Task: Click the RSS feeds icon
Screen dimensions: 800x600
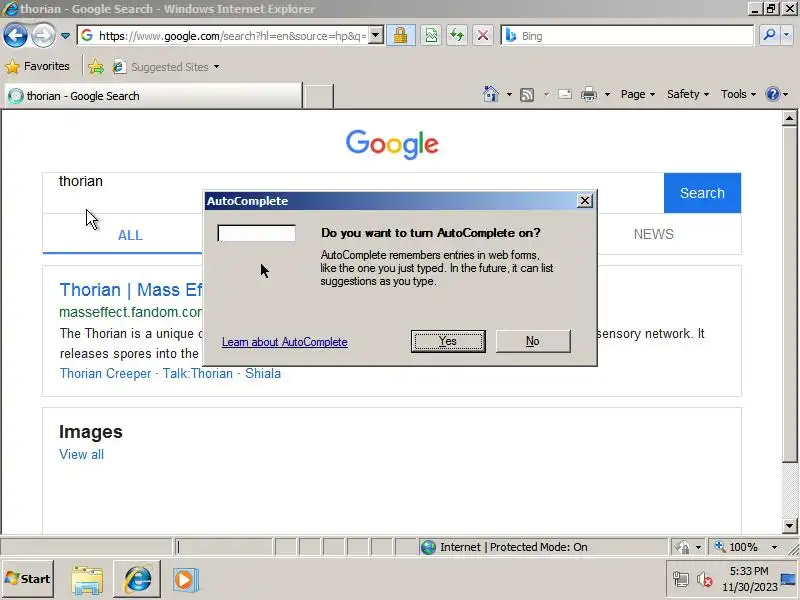Action: click(x=527, y=94)
